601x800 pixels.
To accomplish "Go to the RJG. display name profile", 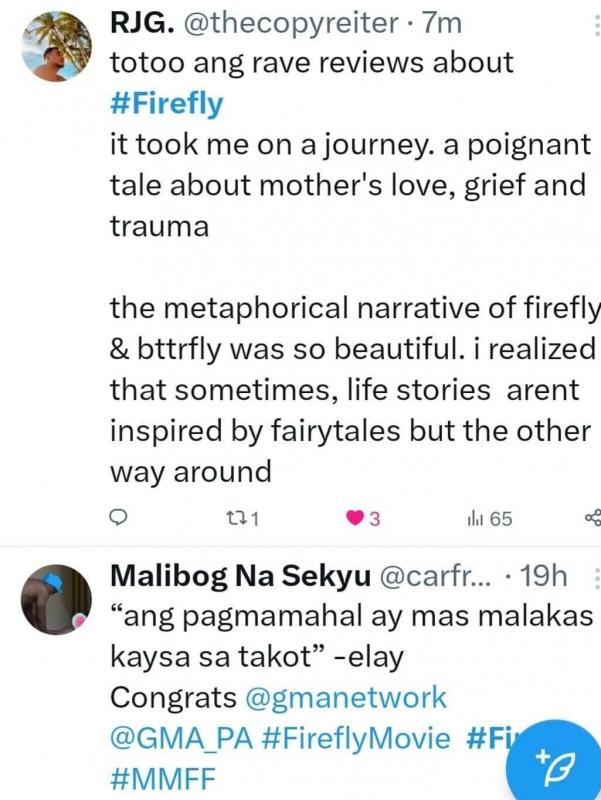I will pyautogui.click(x=139, y=20).
